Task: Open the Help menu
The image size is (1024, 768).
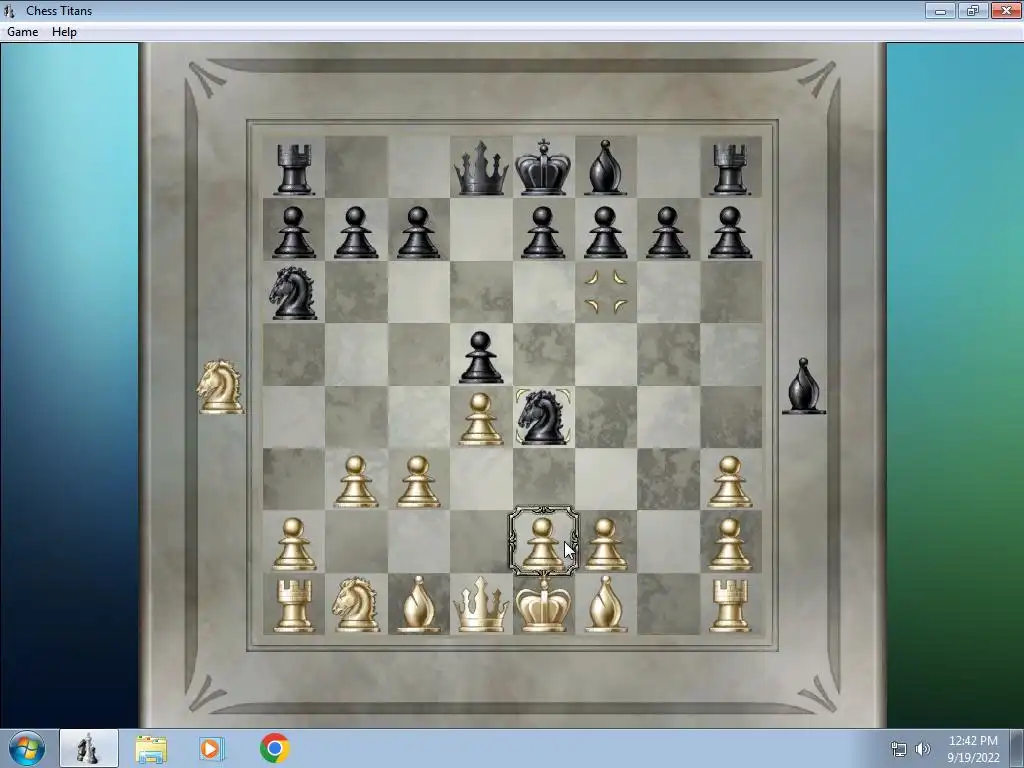Action: [64, 31]
